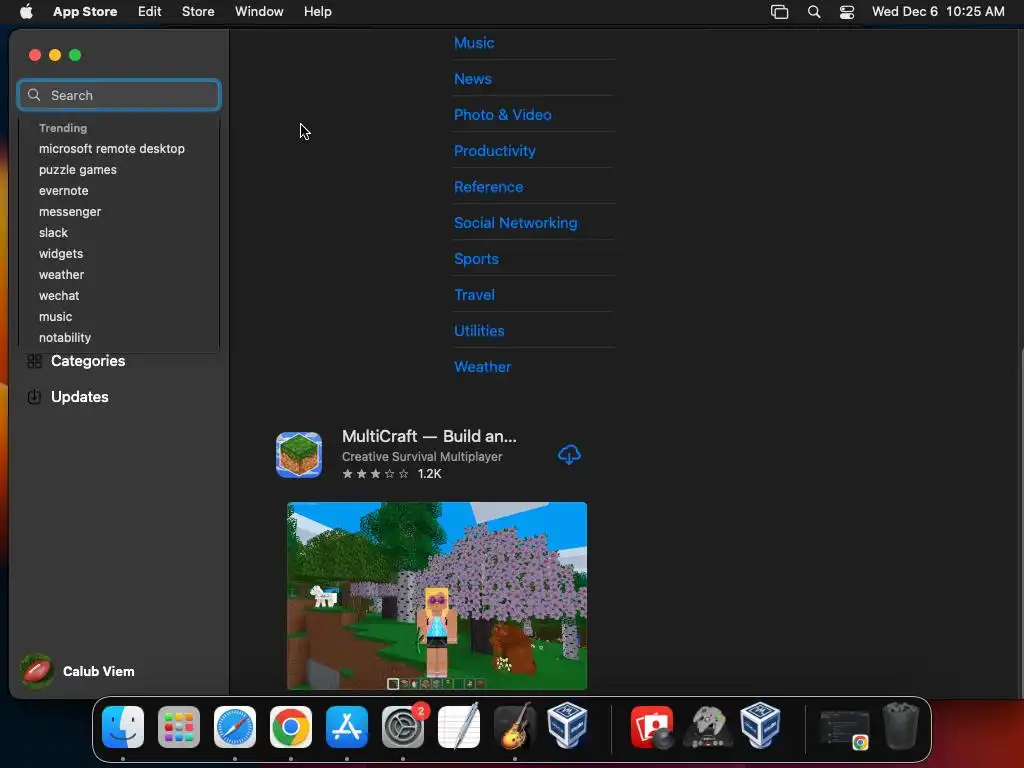This screenshot has height=768, width=1024.
Task: Open the App Store menu
Action: coord(85,12)
